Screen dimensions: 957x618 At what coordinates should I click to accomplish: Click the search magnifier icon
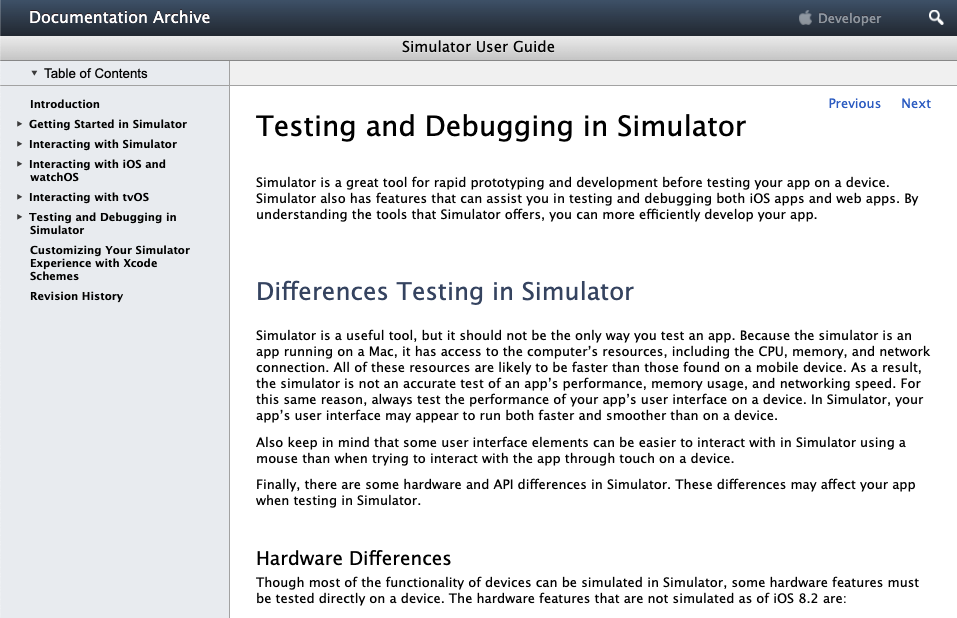[x=936, y=18]
